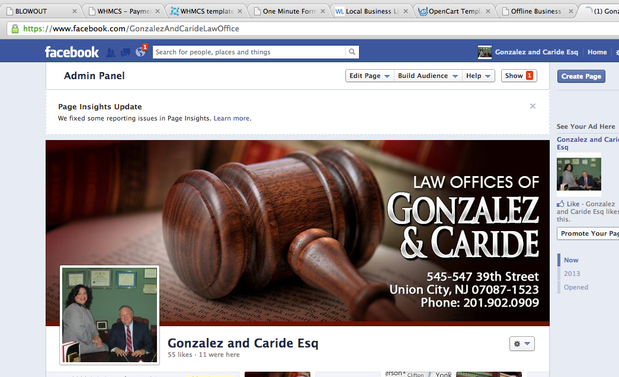Click the Facebook logo
The image size is (619, 377).
pyautogui.click(x=71, y=52)
